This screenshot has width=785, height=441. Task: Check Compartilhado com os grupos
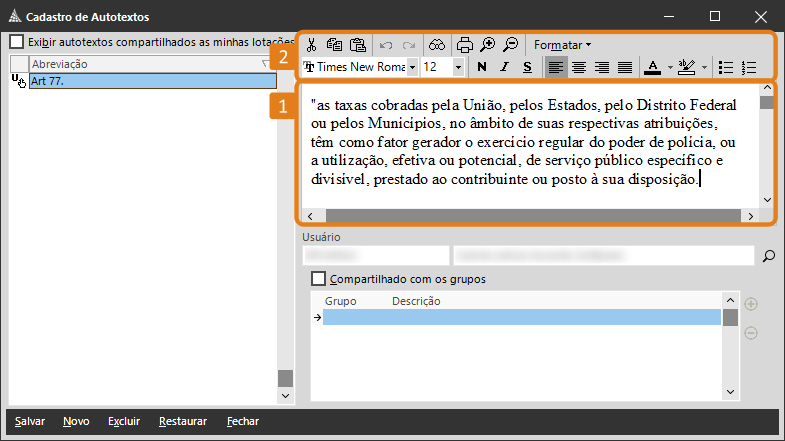tap(319, 279)
